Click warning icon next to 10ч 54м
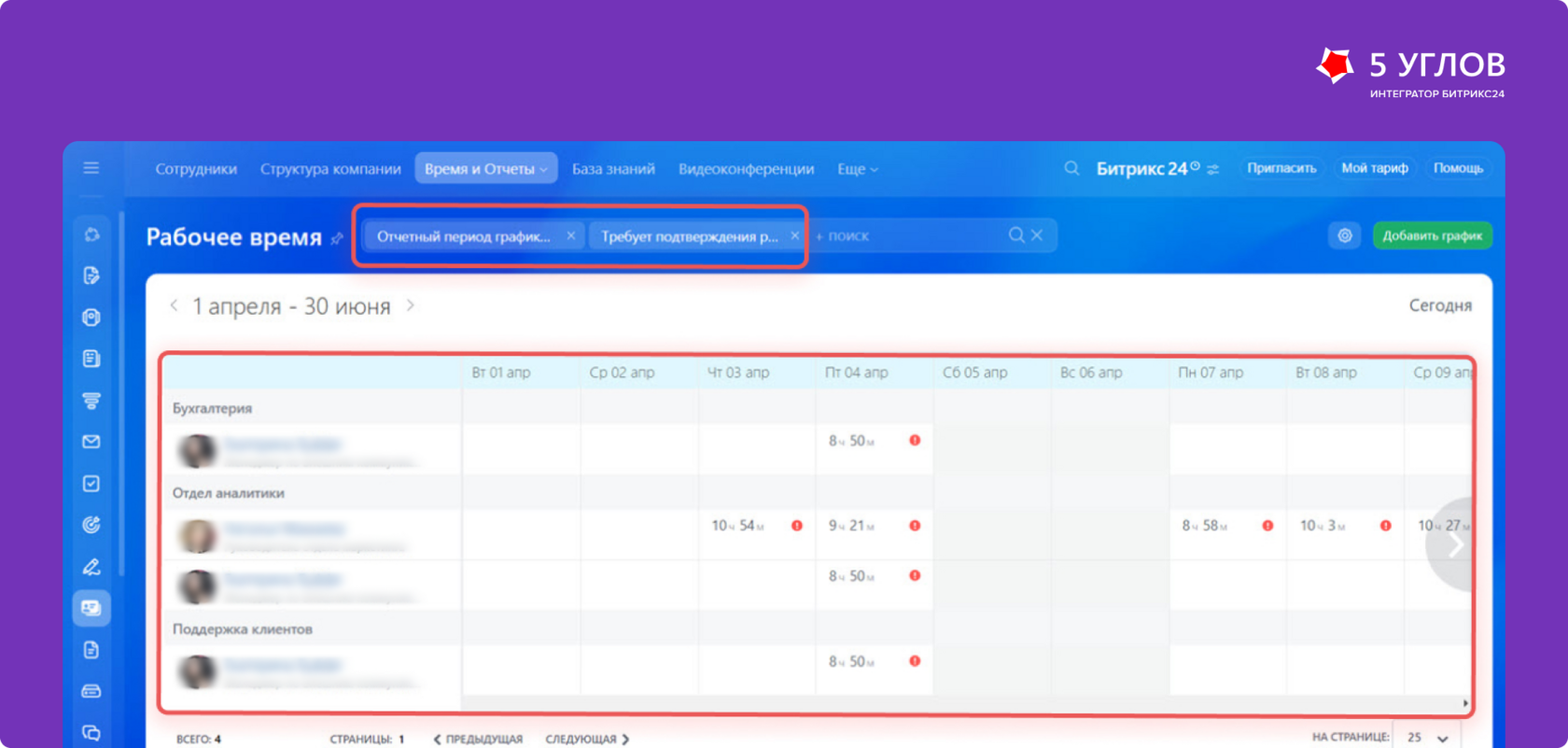 click(x=797, y=526)
